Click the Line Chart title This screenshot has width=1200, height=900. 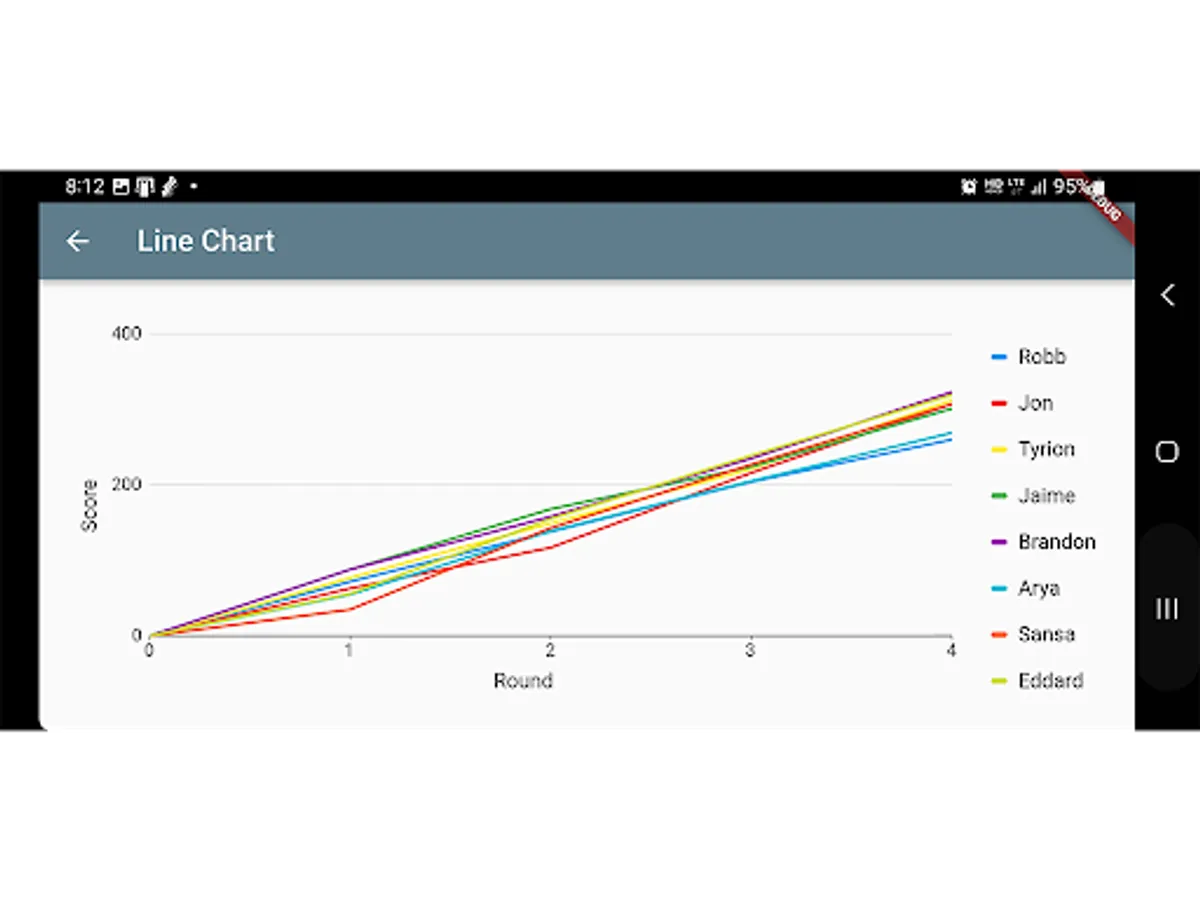pyautogui.click(x=206, y=241)
